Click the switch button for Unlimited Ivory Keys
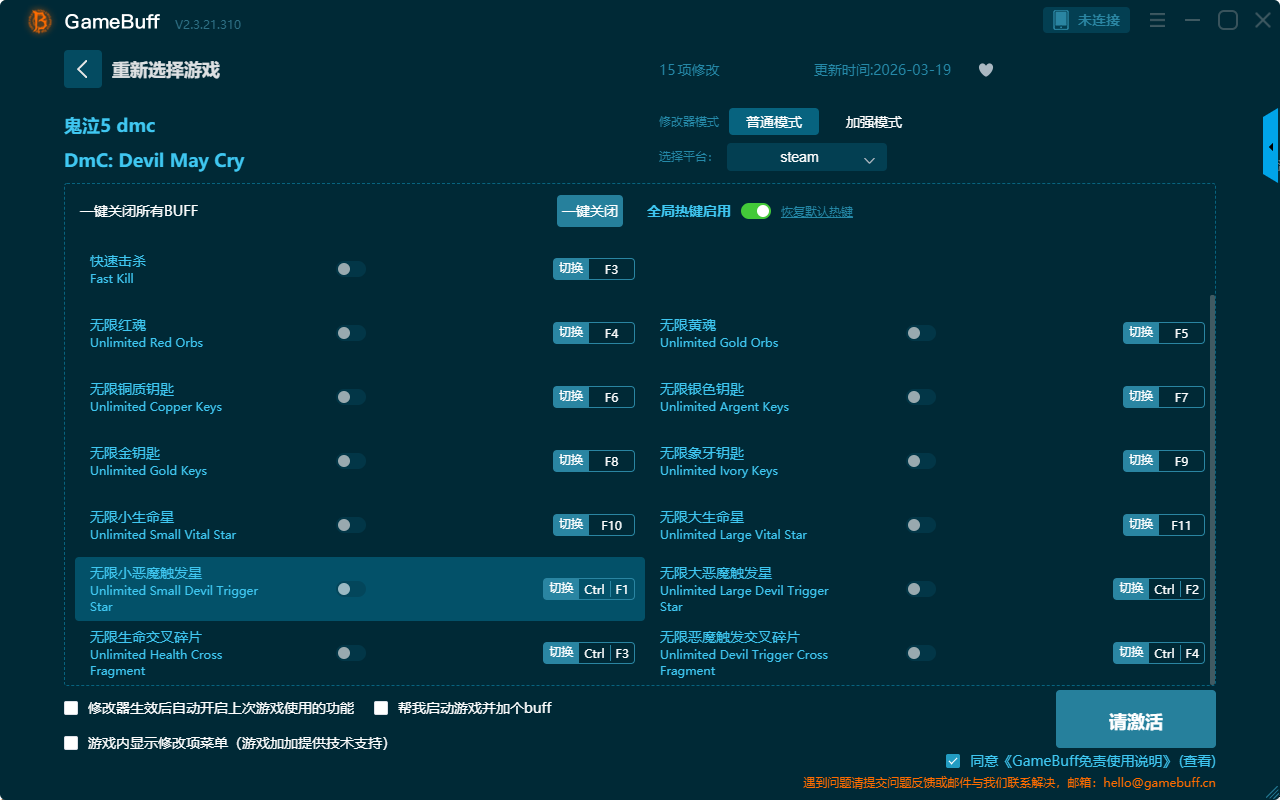The image size is (1280, 800). (1141, 461)
